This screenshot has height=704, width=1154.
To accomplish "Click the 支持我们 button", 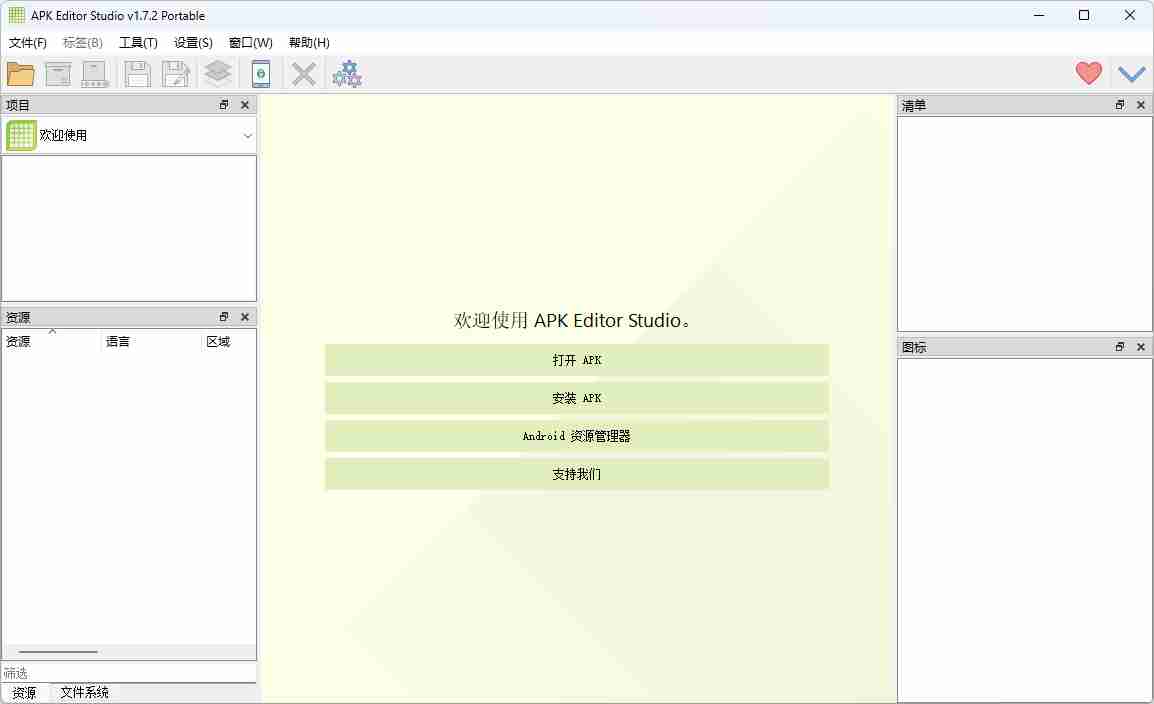I will 576,474.
